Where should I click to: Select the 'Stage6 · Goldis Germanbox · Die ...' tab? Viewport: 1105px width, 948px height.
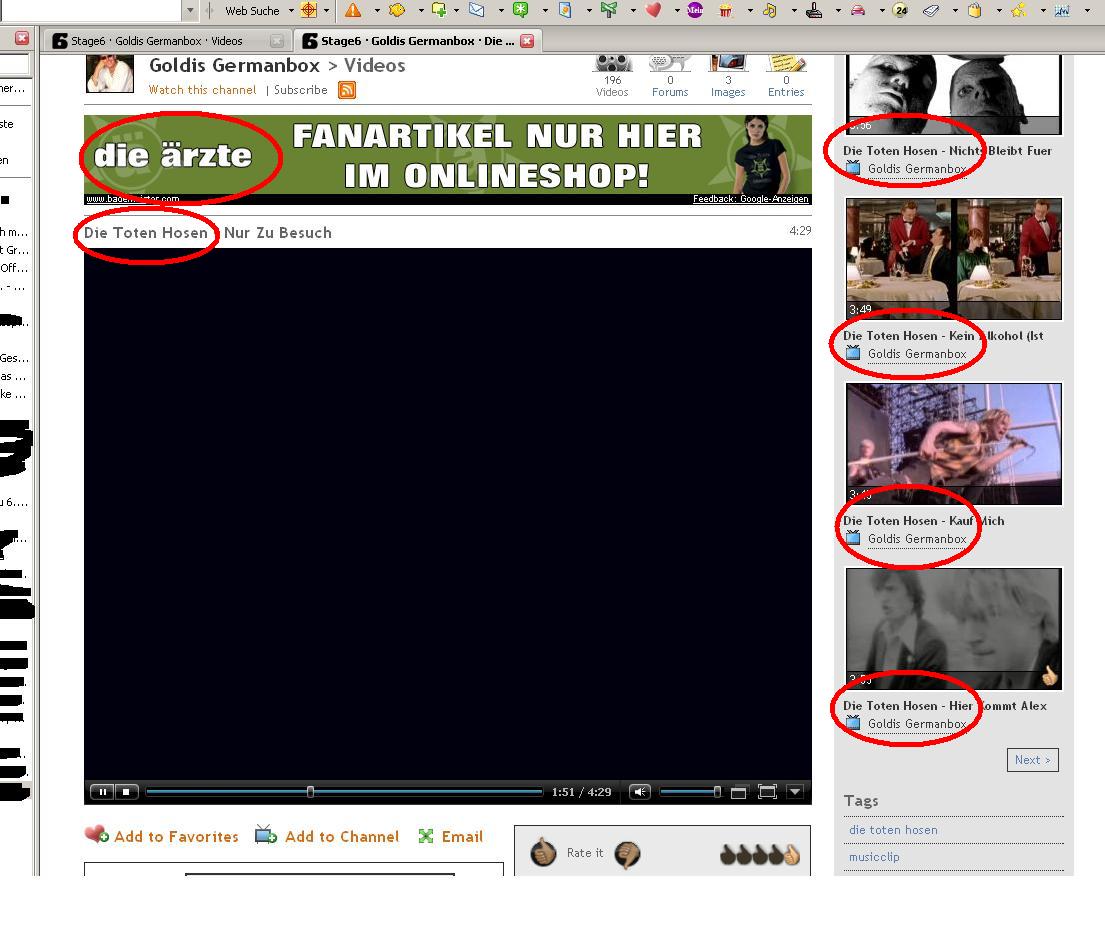pos(417,41)
